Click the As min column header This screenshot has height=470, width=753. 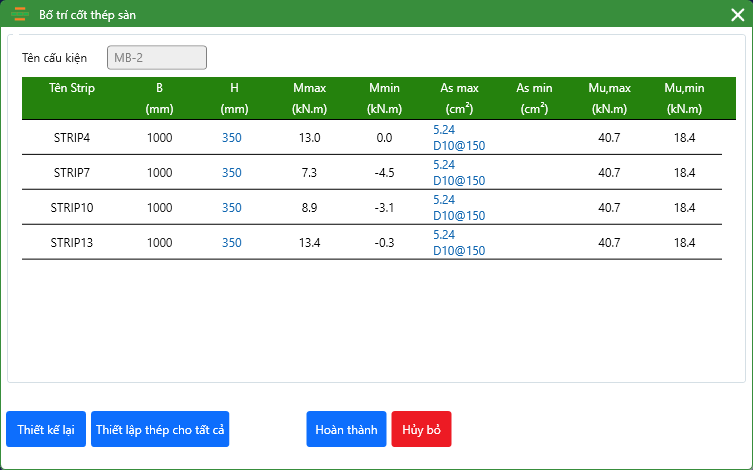click(x=534, y=98)
